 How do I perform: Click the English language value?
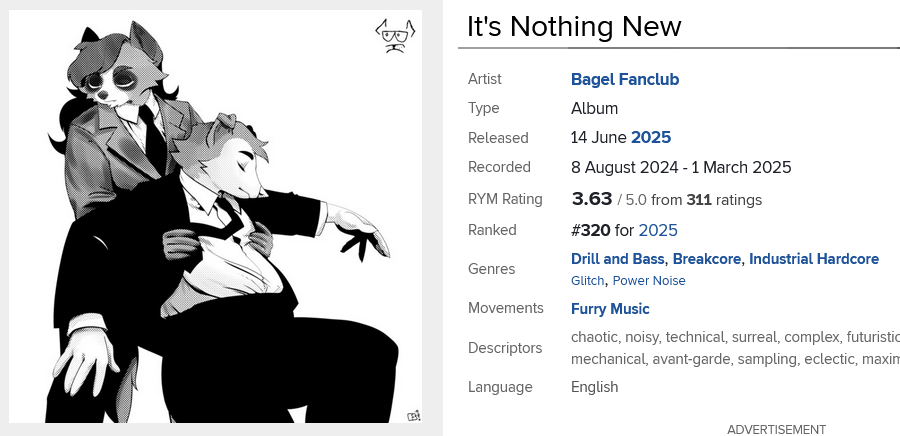(594, 387)
